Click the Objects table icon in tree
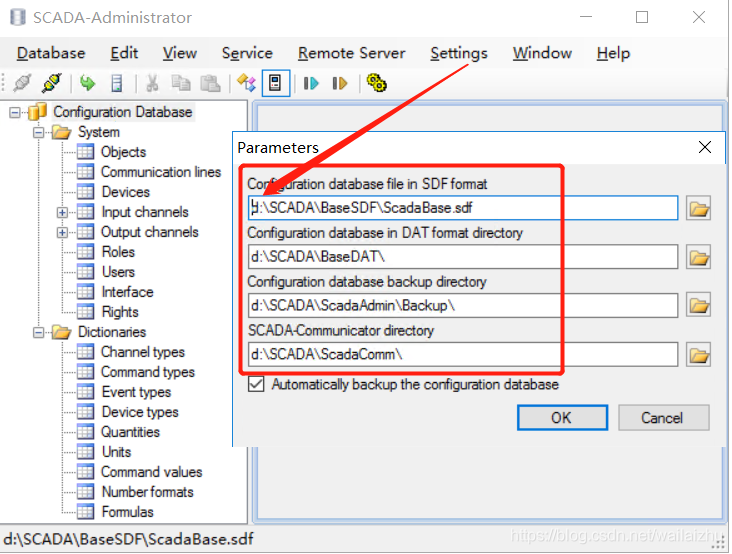732x554 pixels. pyautogui.click(x=85, y=152)
